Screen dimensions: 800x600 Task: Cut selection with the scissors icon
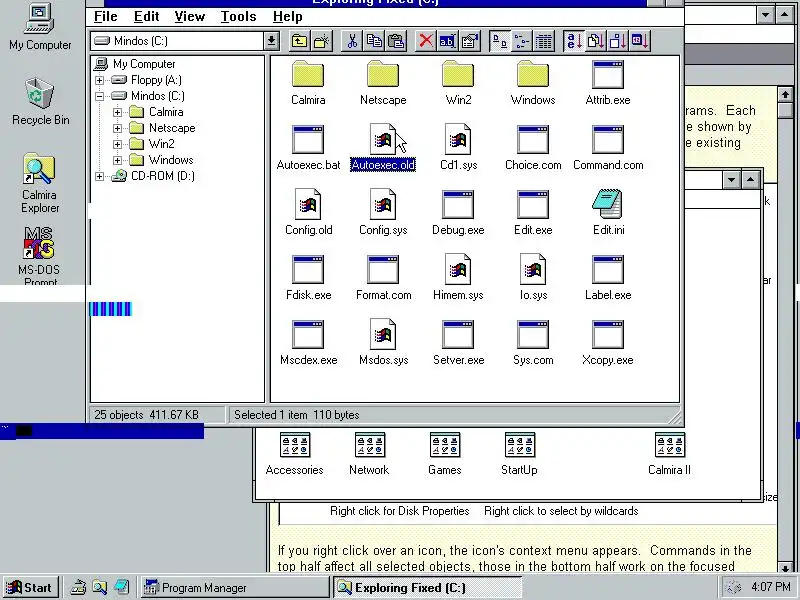point(352,41)
